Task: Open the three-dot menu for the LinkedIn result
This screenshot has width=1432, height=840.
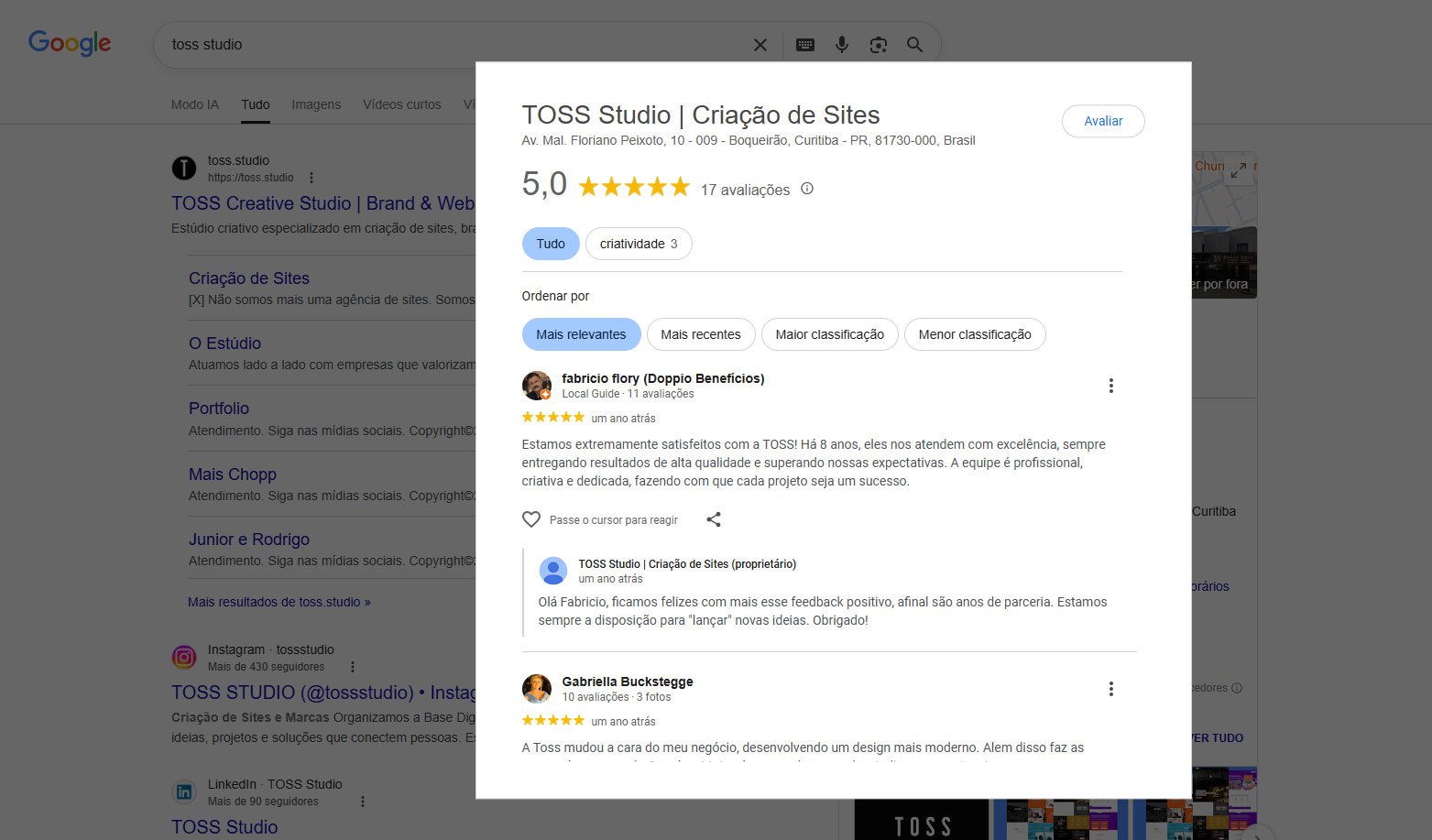Action: pyautogui.click(x=363, y=802)
